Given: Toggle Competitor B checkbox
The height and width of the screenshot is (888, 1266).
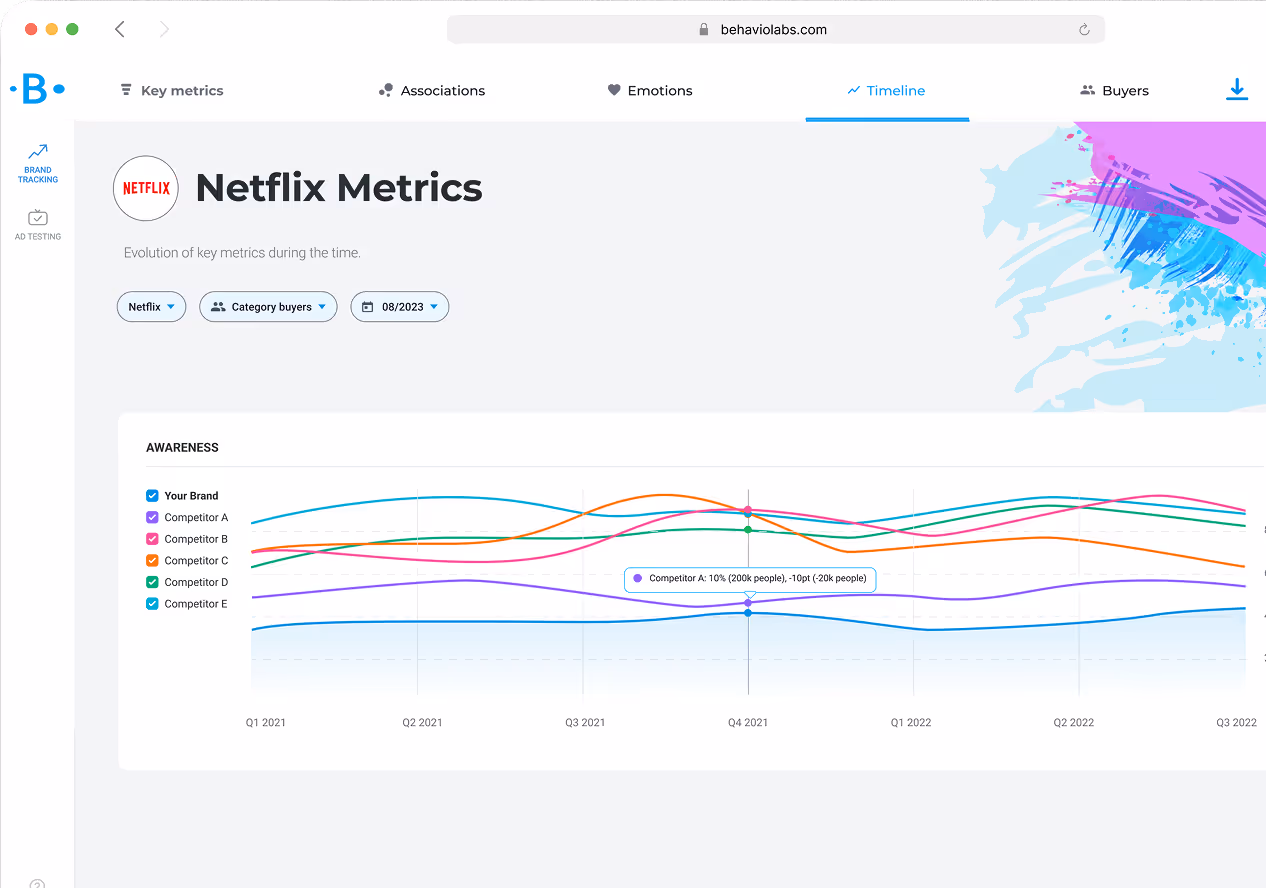Looking at the screenshot, I should tap(153, 539).
